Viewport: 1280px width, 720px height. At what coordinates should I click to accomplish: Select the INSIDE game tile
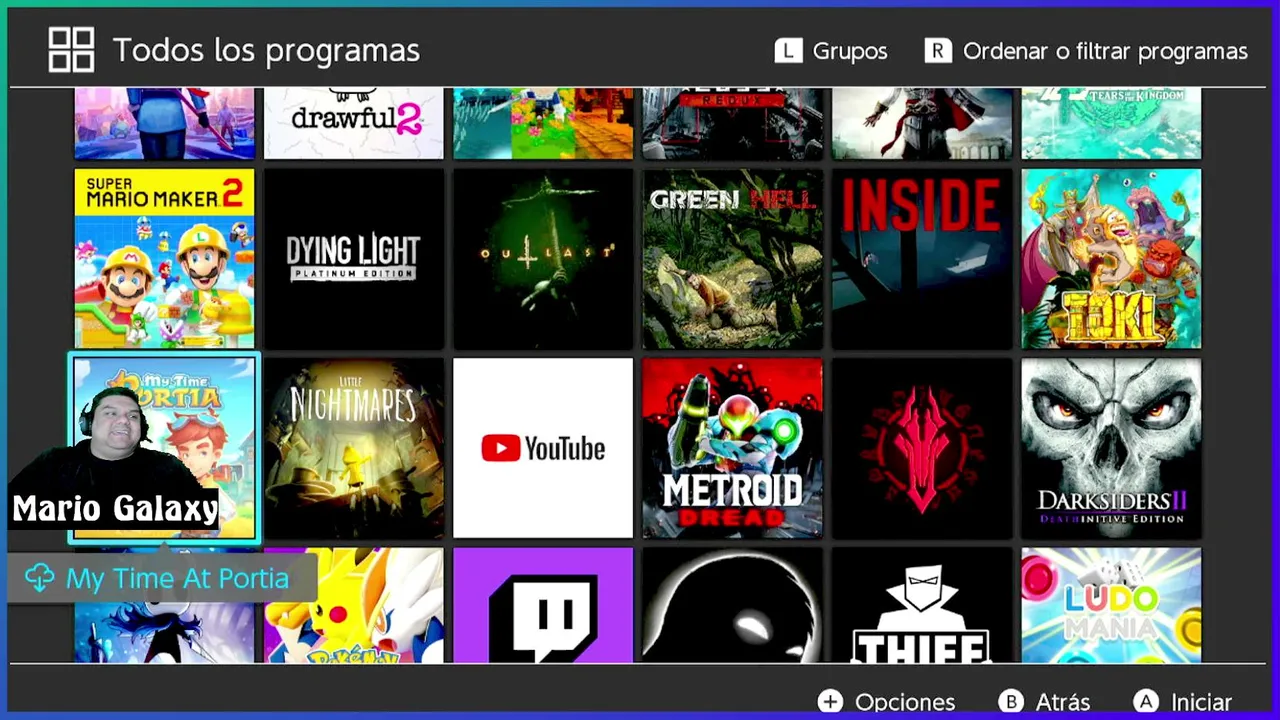pos(922,258)
